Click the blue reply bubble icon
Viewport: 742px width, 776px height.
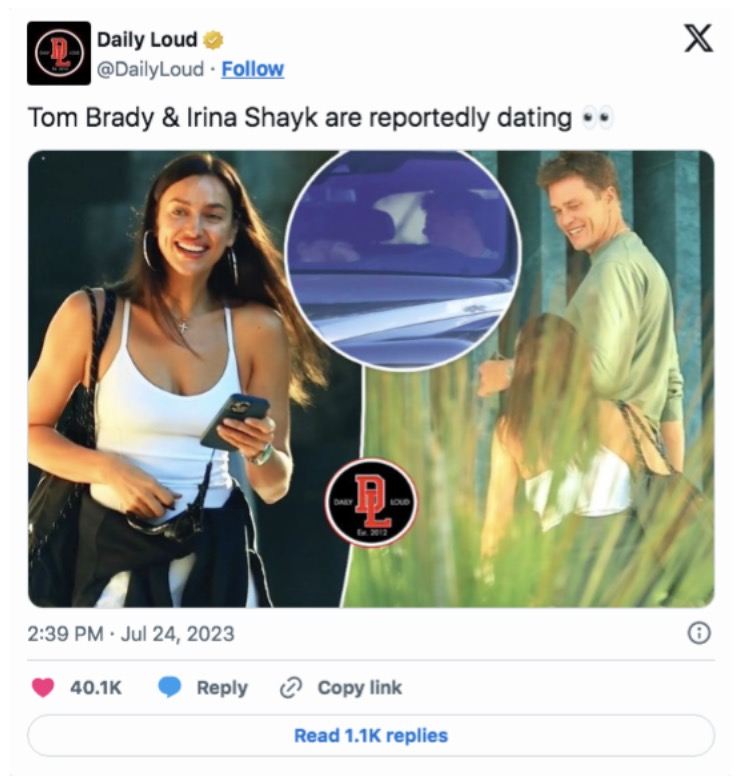point(170,687)
